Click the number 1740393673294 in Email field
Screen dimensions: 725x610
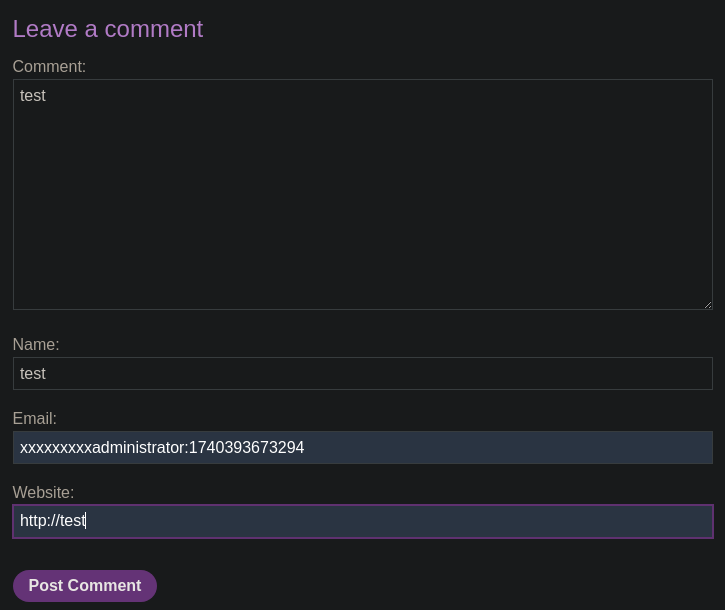click(x=246, y=448)
